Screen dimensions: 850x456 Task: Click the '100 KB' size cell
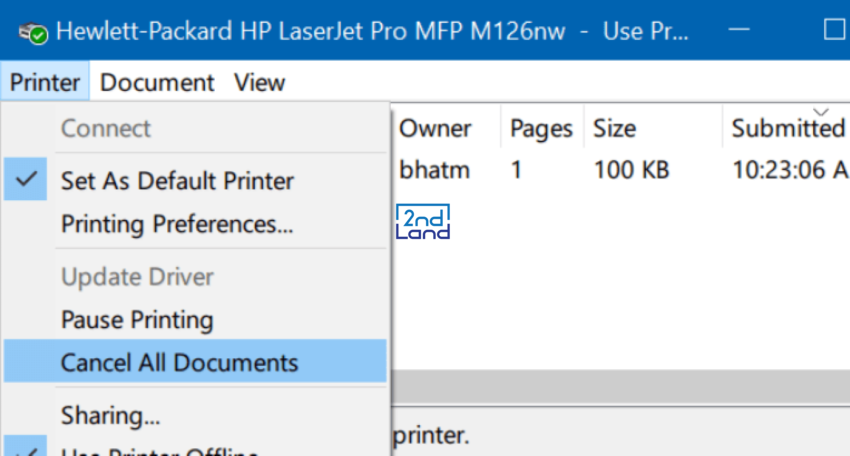click(631, 170)
